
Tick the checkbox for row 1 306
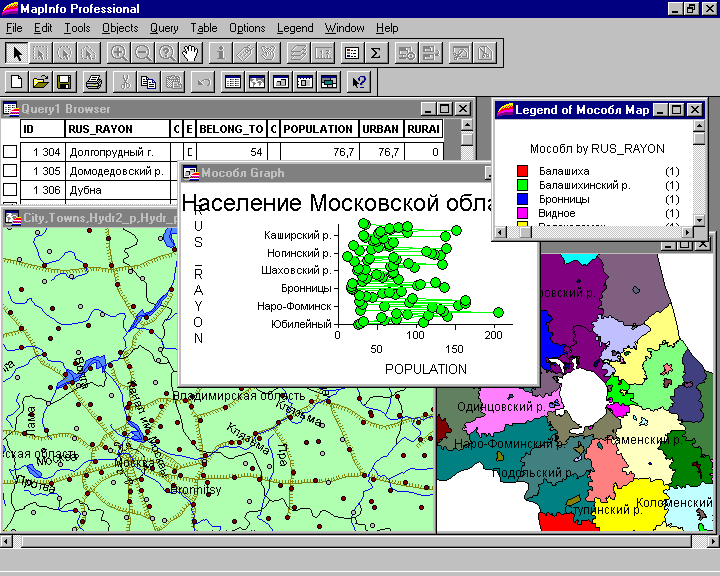tap(10, 189)
